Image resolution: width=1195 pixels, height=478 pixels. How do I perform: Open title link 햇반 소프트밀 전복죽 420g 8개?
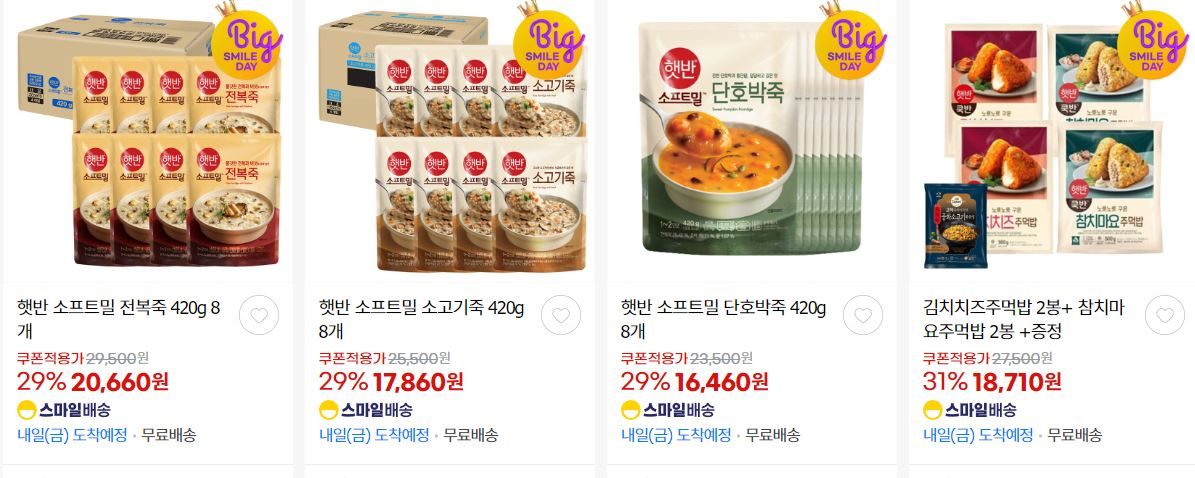119,319
